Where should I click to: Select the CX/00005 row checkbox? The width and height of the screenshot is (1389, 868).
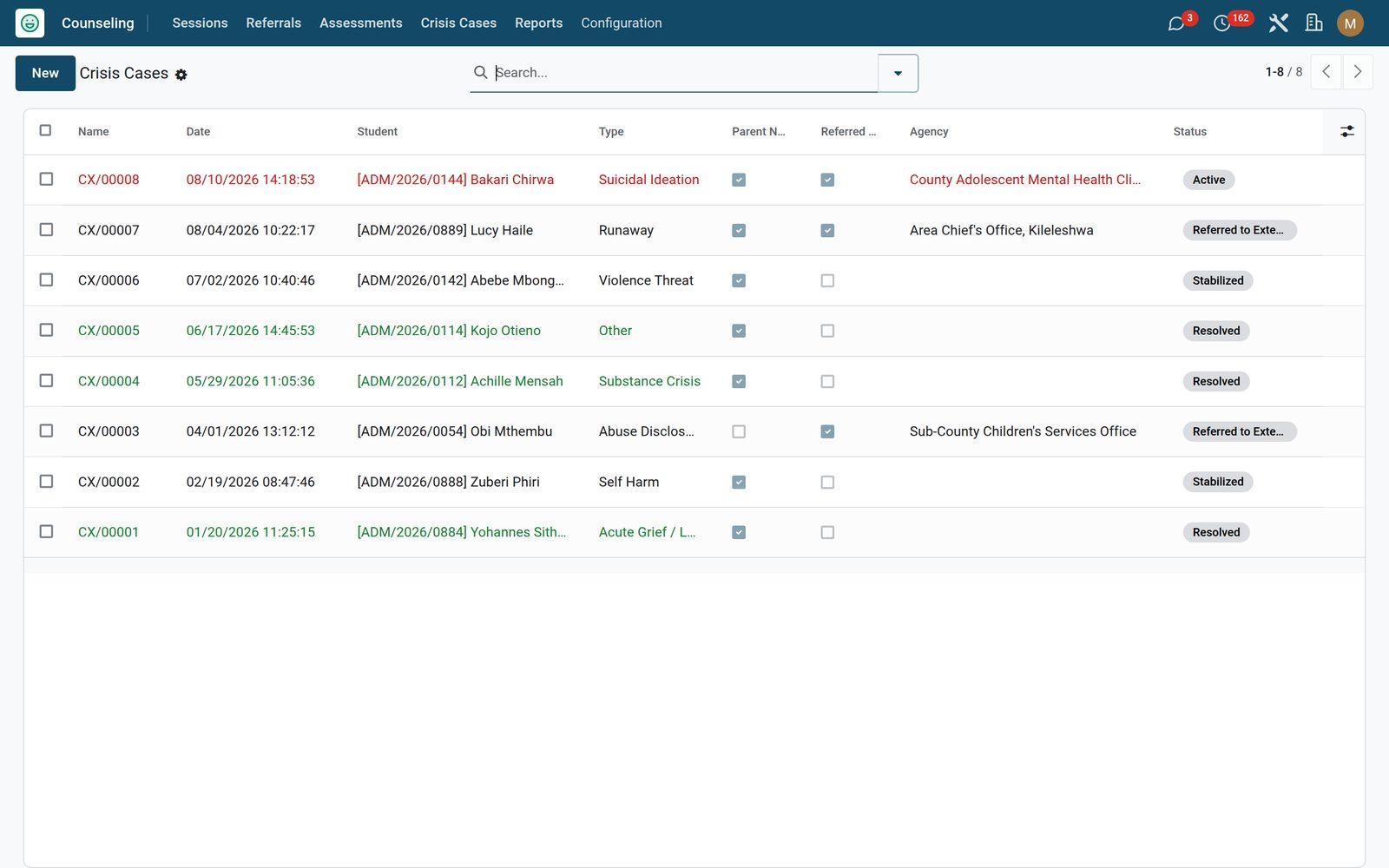click(x=46, y=330)
